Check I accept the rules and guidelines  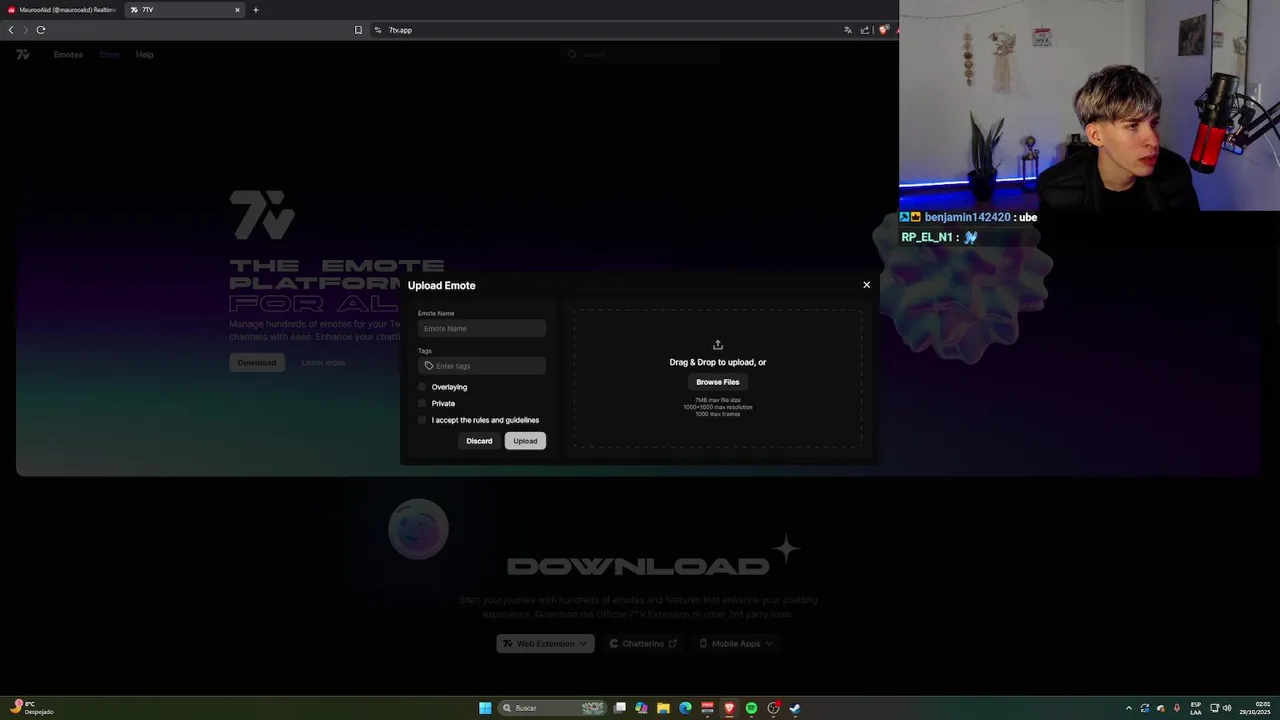[x=422, y=420]
